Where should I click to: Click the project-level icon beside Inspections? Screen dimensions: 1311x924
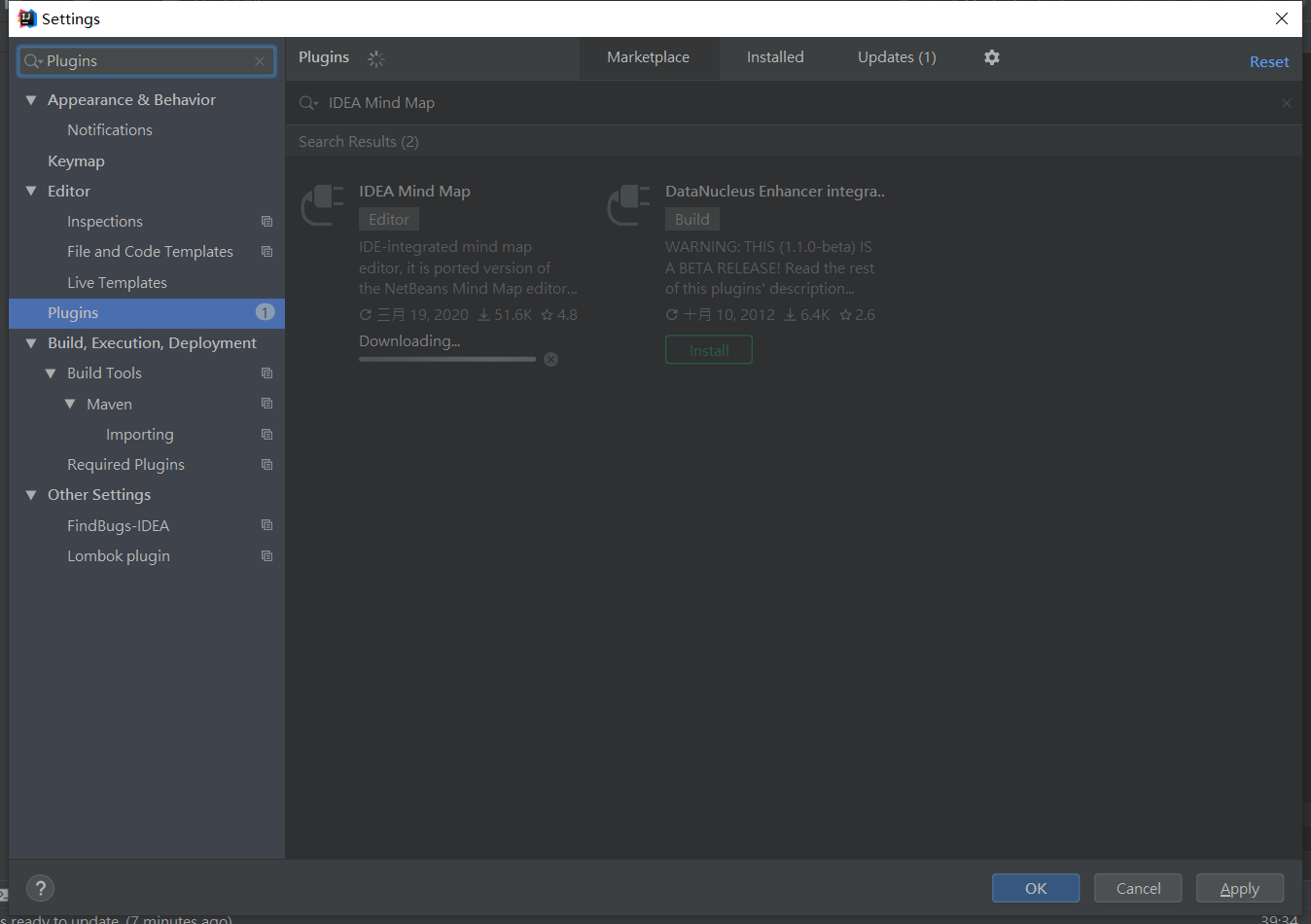point(266,222)
